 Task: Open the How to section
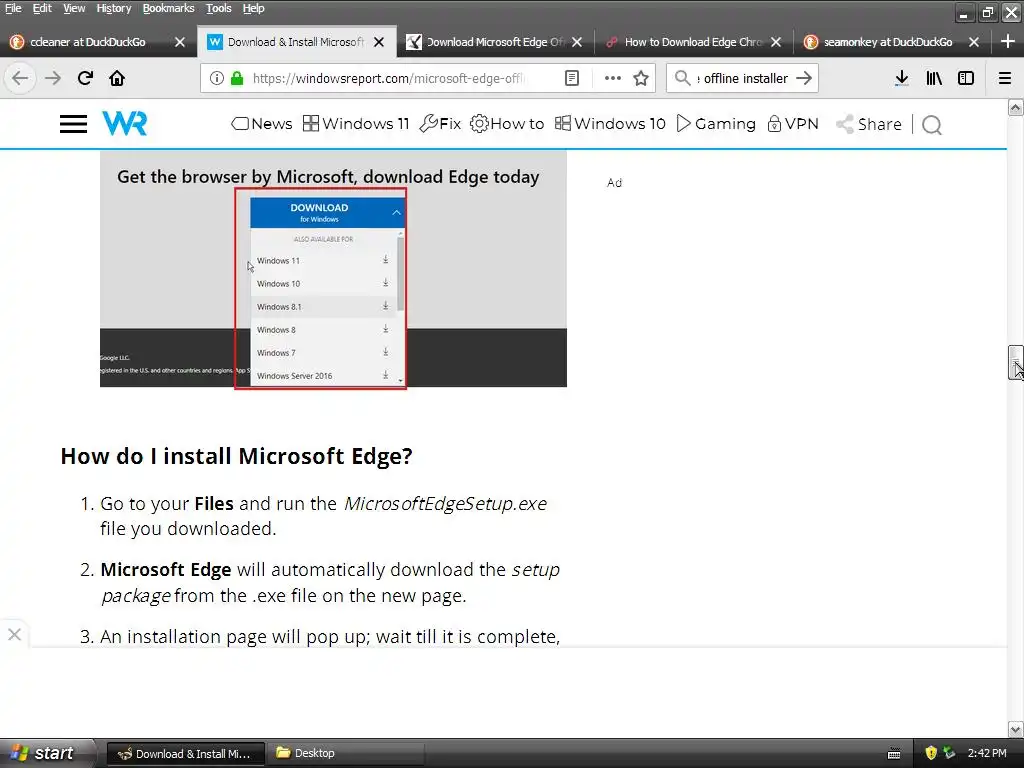coord(507,123)
